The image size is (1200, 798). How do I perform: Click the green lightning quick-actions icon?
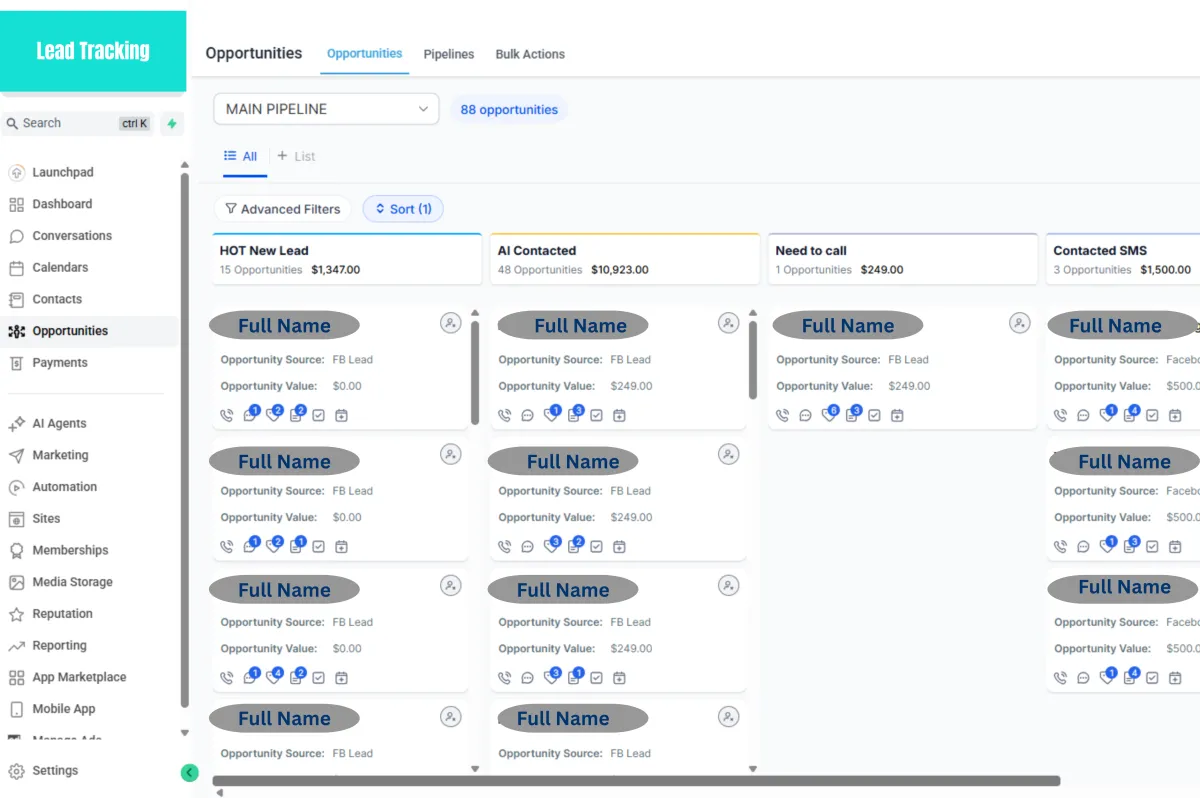point(172,124)
